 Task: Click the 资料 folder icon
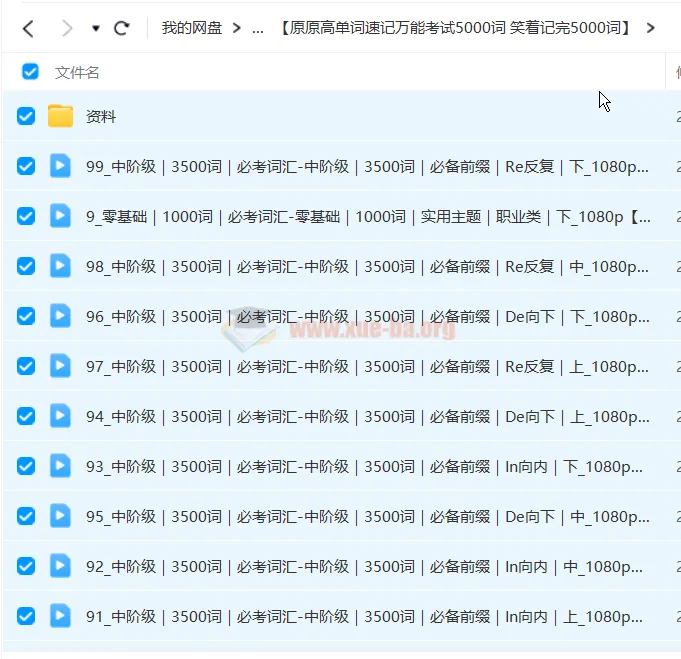point(61,116)
